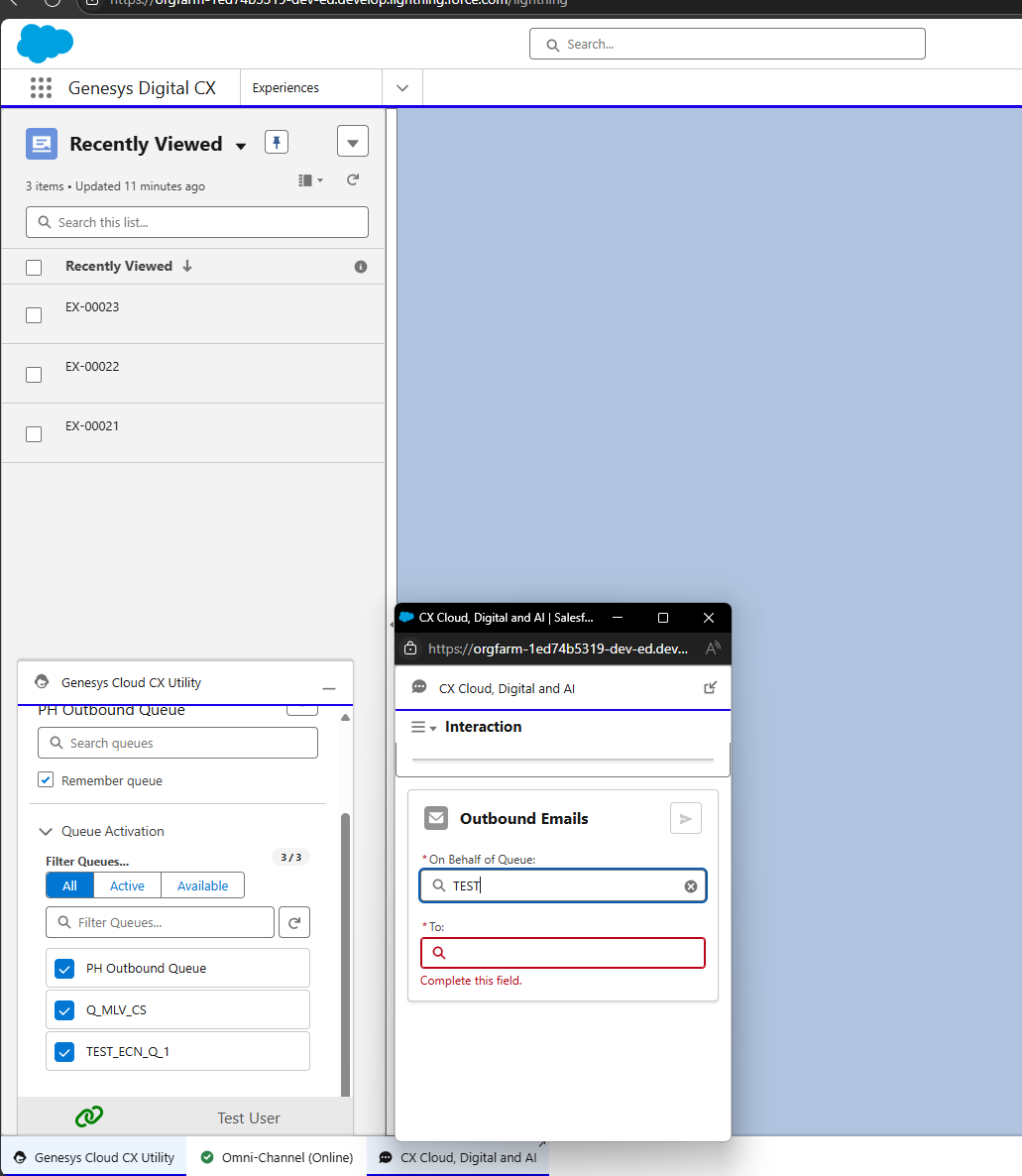Clear the On Behalf of Queue field
1022x1176 pixels.
(x=691, y=886)
